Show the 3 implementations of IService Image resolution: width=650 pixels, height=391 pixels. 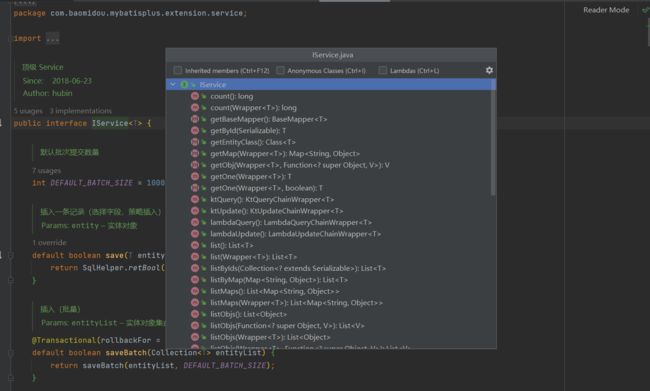pos(80,111)
